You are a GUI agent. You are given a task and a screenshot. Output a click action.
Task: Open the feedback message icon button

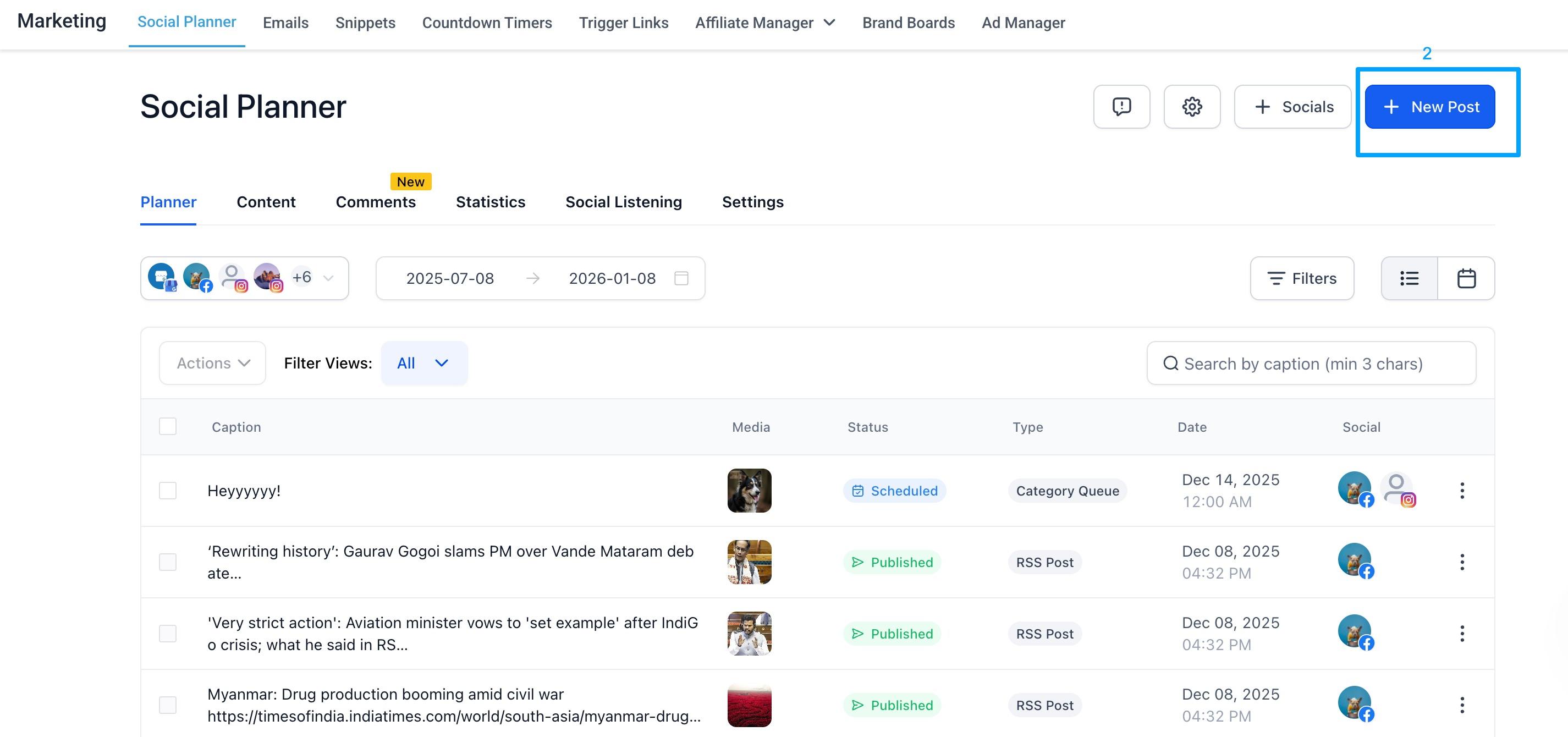click(x=1121, y=107)
